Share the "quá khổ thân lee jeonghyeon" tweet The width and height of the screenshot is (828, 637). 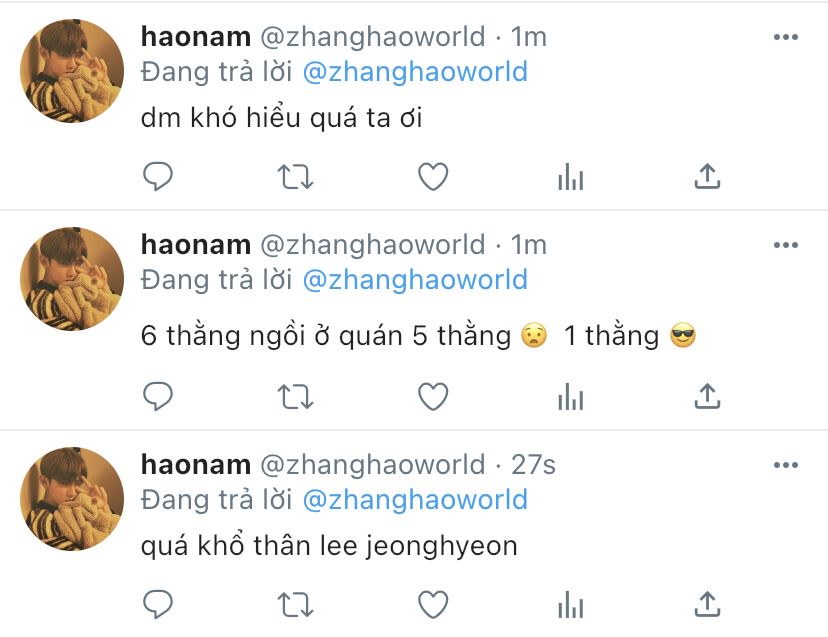(x=707, y=604)
